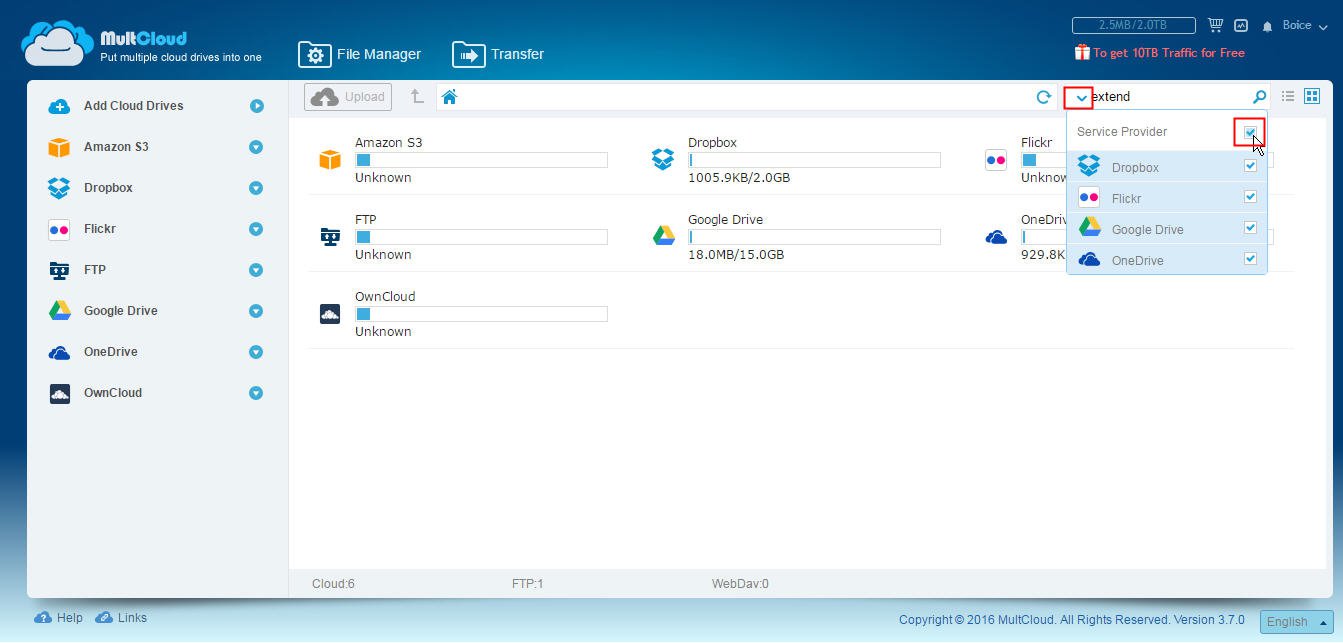Screen dimensions: 1343x643
Task: Click the magnifier search icon
Action: (x=1259, y=97)
